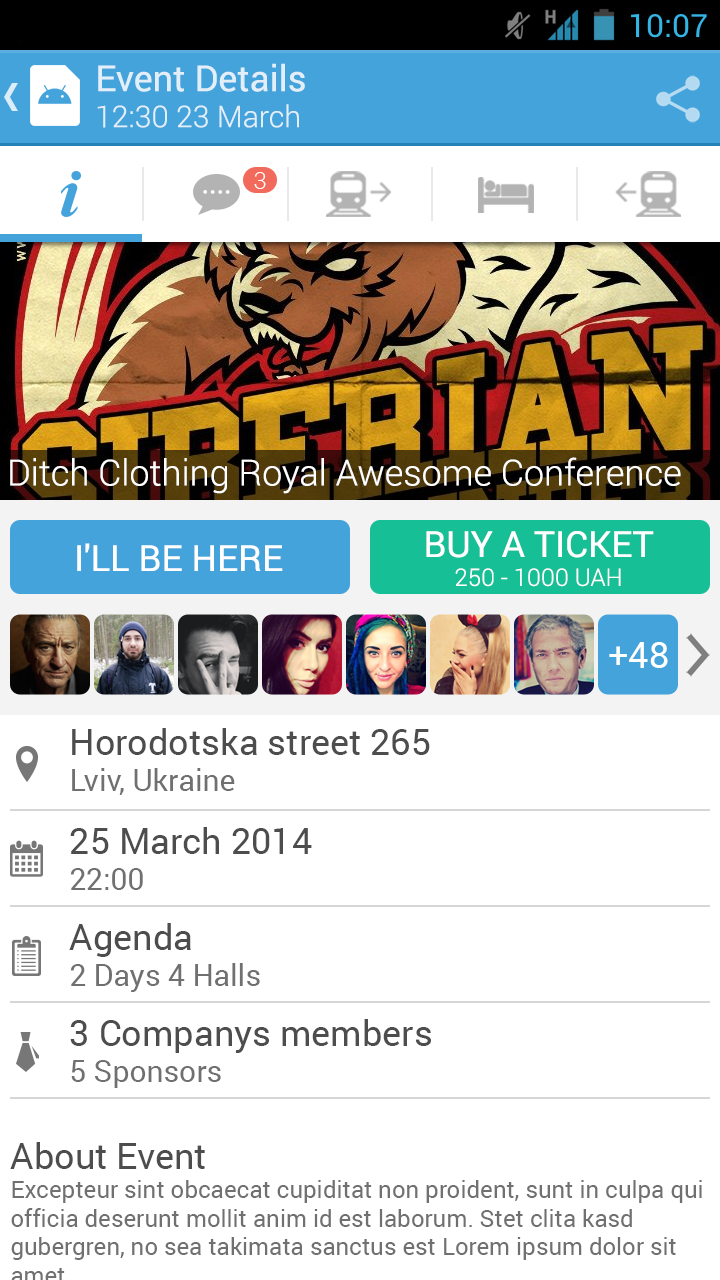Screen dimensions: 720x1280
Task: Open comments tab with 3 badge
Action: tap(216, 193)
